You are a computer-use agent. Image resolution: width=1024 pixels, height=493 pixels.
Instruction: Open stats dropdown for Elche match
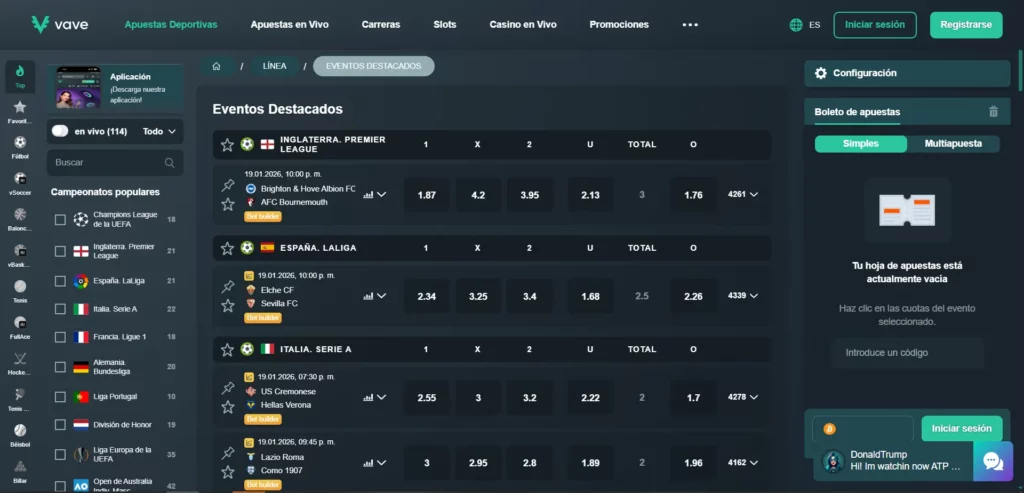(375, 296)
